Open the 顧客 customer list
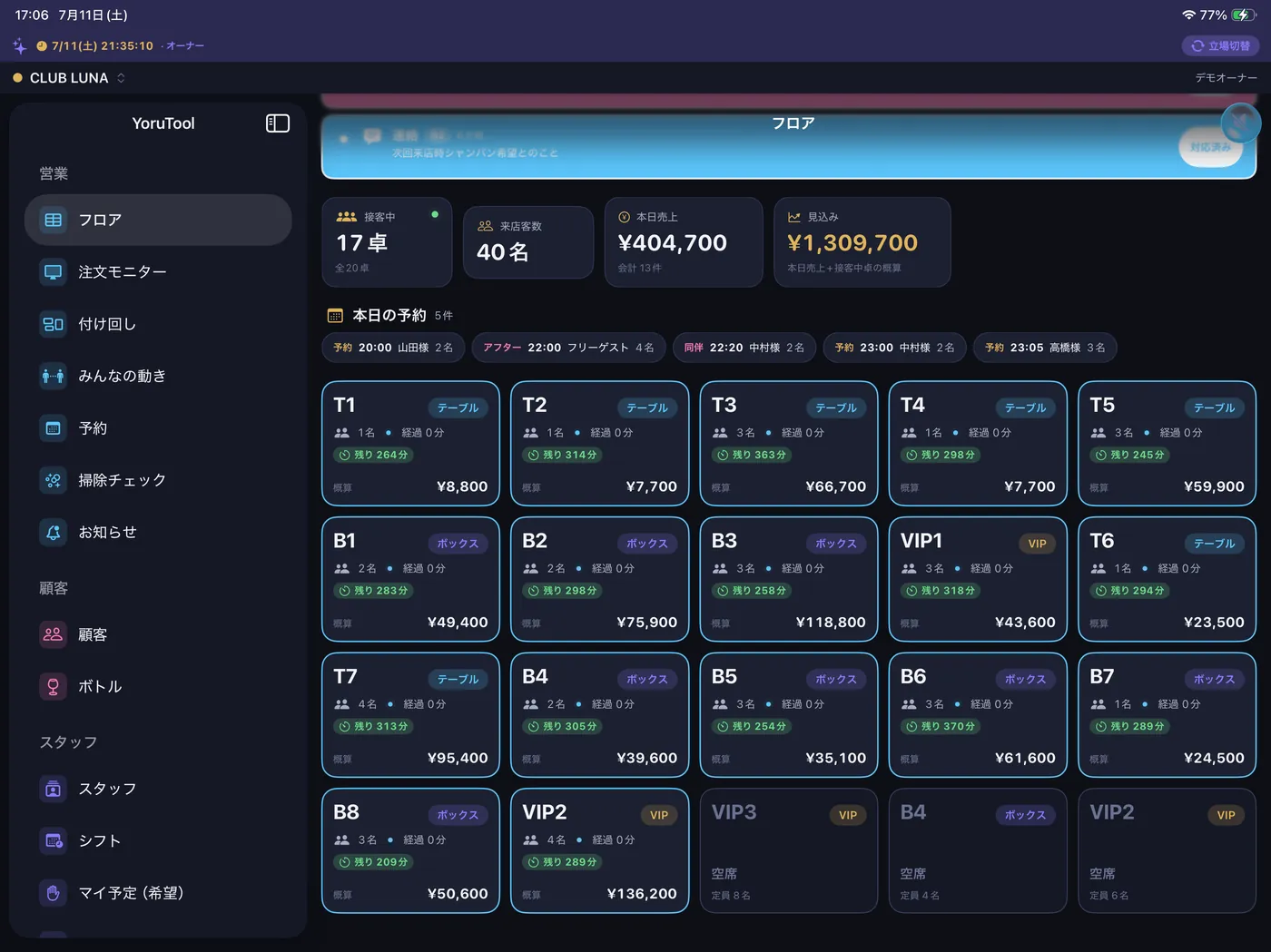This screenshot has height=952, width=1271. pos(158,635)
